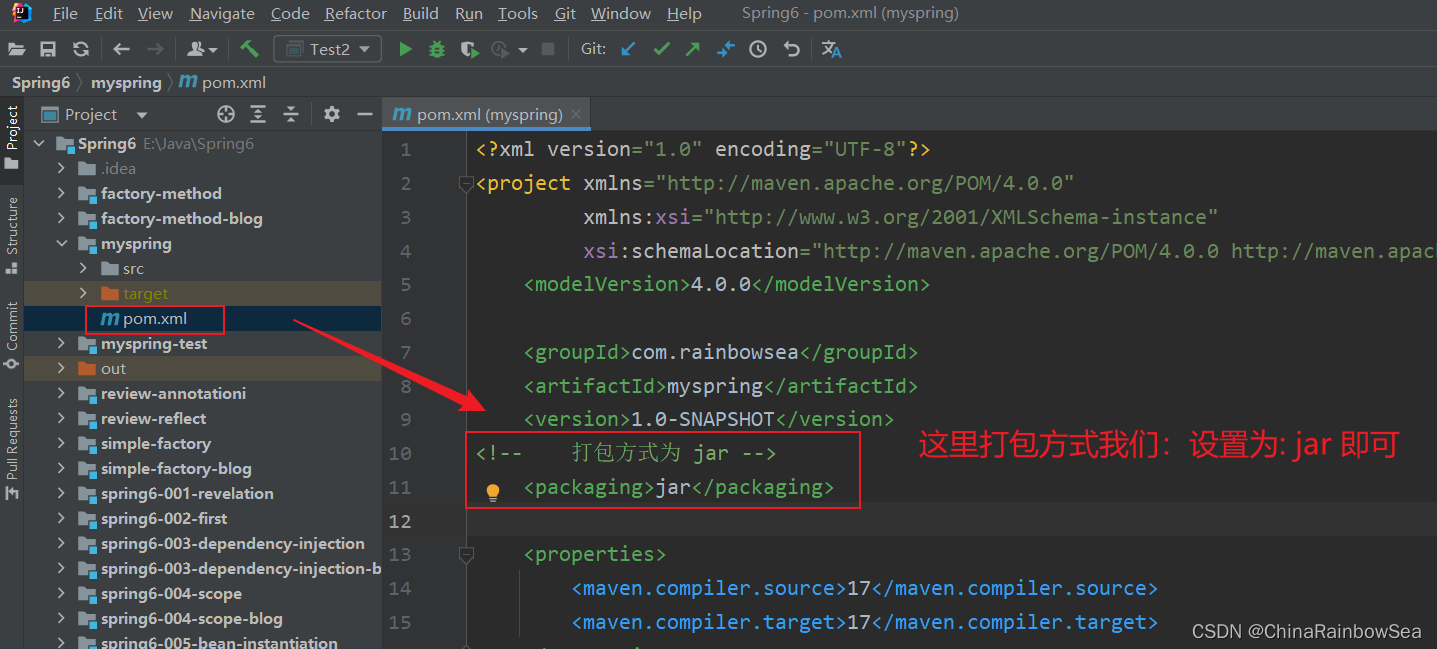This screenshot has width=1437, height=649.
Task: Click pom.xml in the breadcrumb bar
Action: (223, 82)
